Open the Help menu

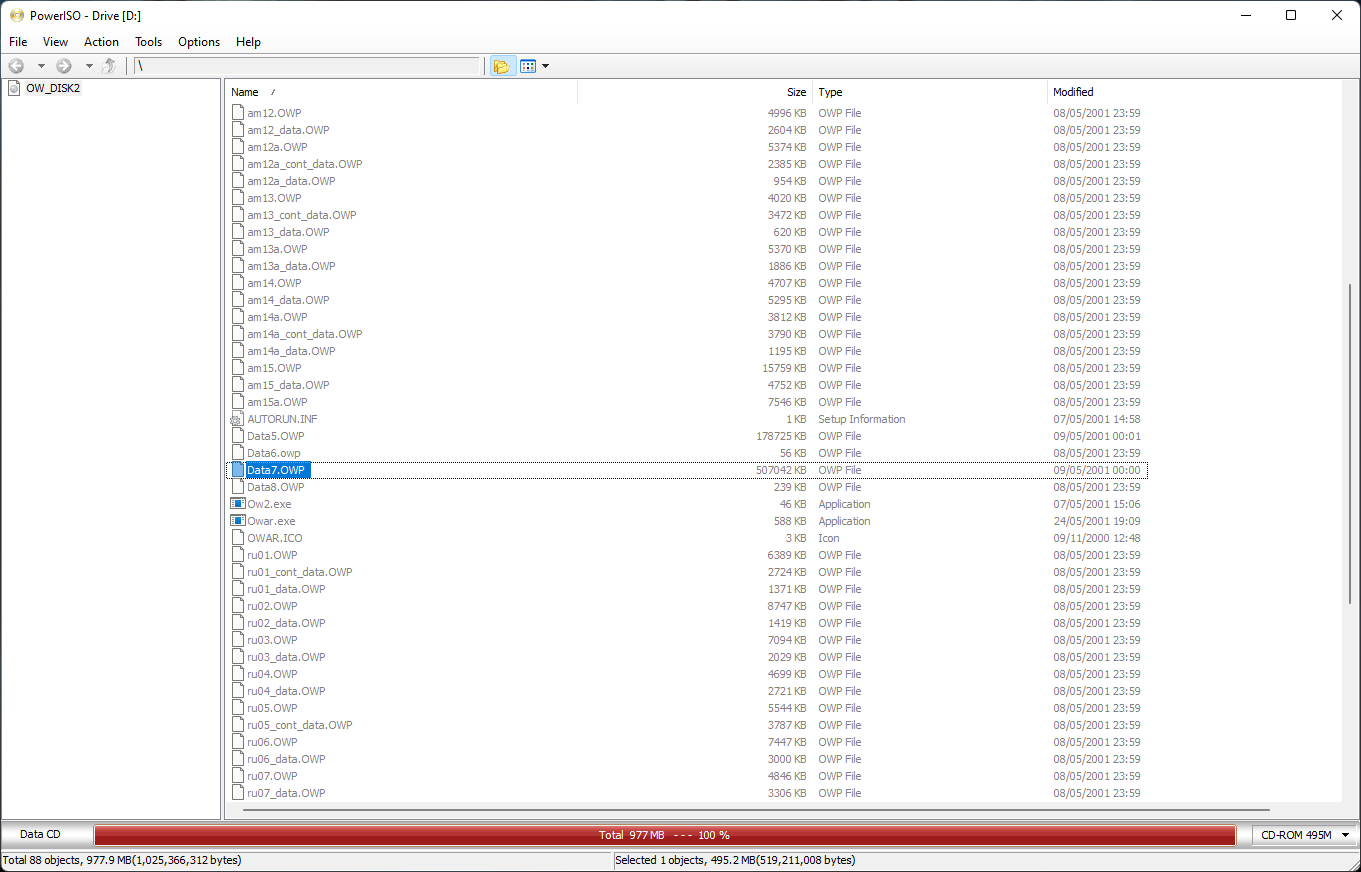tap(249, 42)
